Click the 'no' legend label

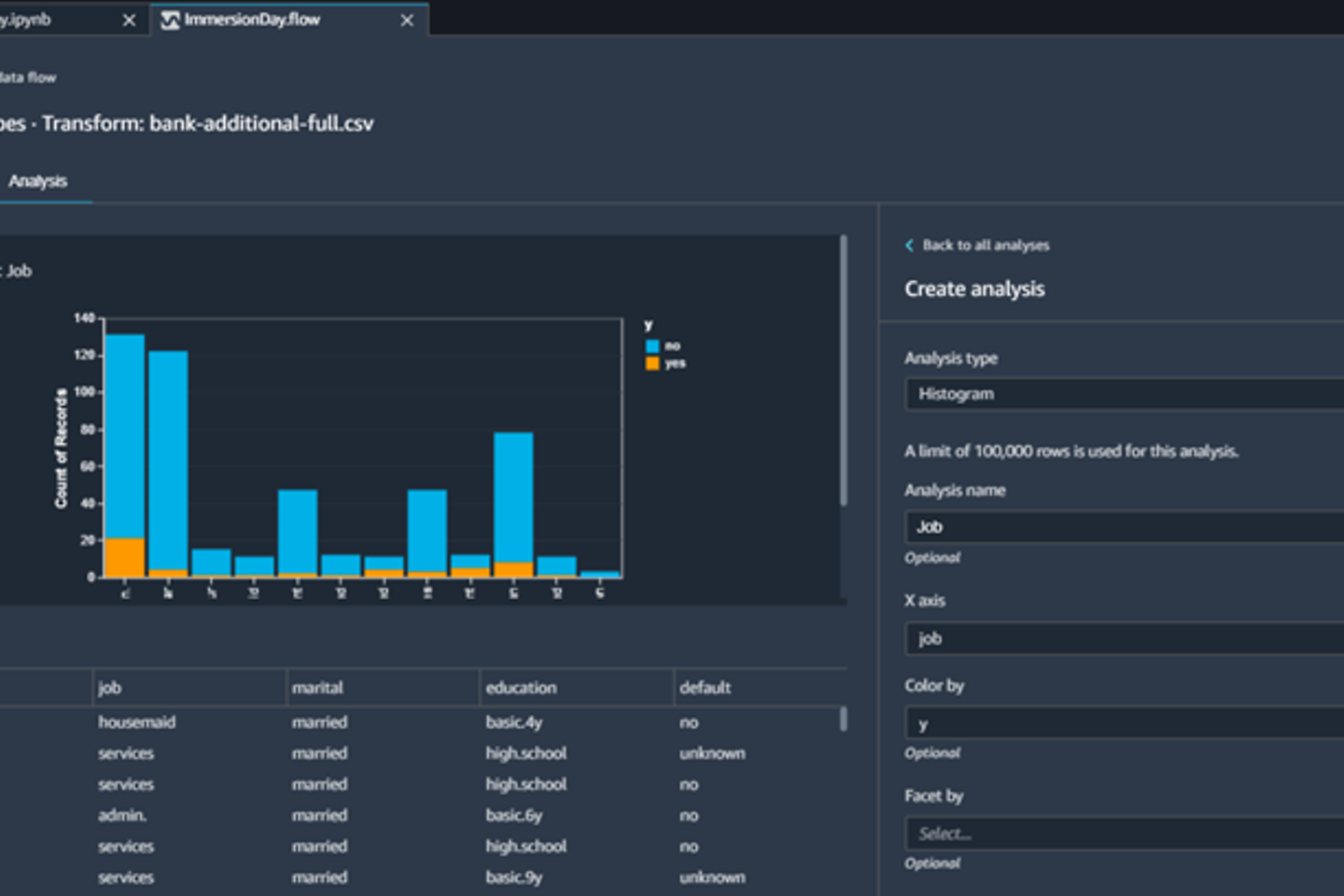pyautogui.click(x=672, y=346)
